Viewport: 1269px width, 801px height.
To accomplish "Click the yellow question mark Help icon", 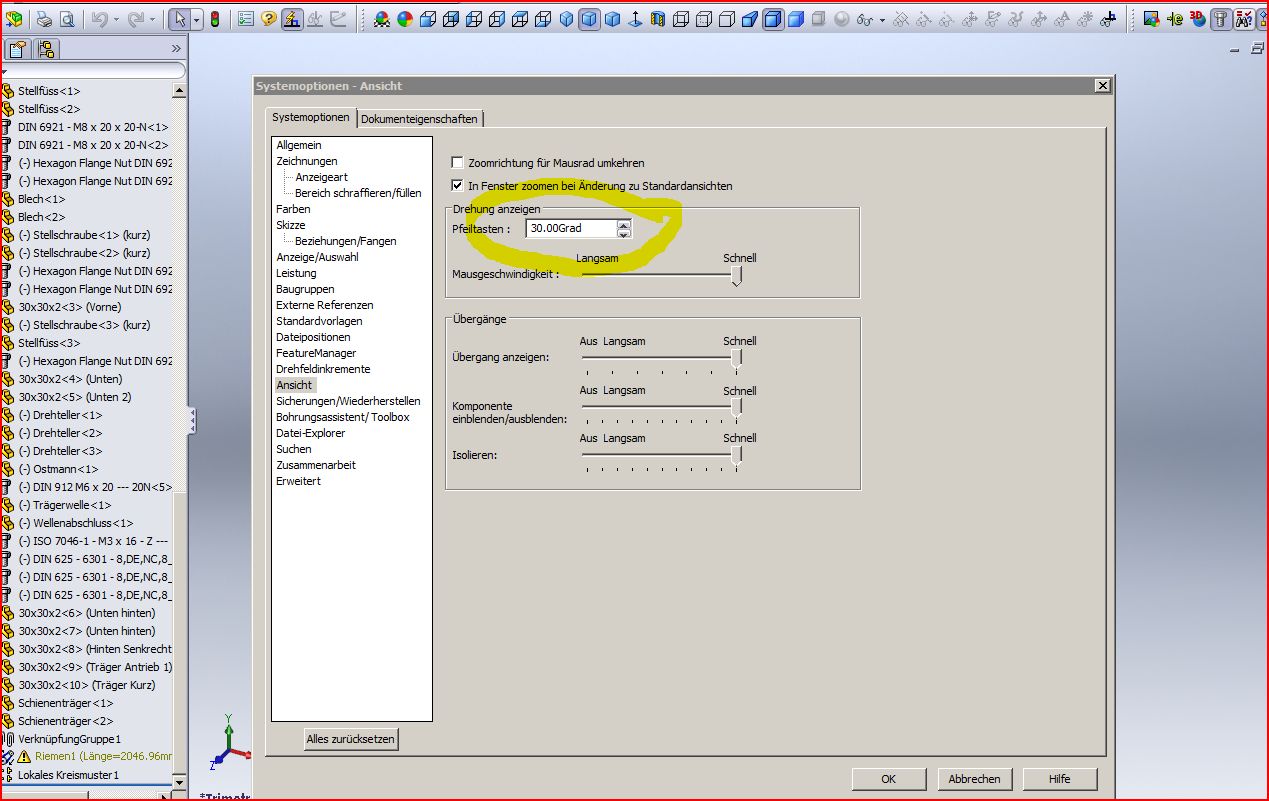I will click(269, 19).
